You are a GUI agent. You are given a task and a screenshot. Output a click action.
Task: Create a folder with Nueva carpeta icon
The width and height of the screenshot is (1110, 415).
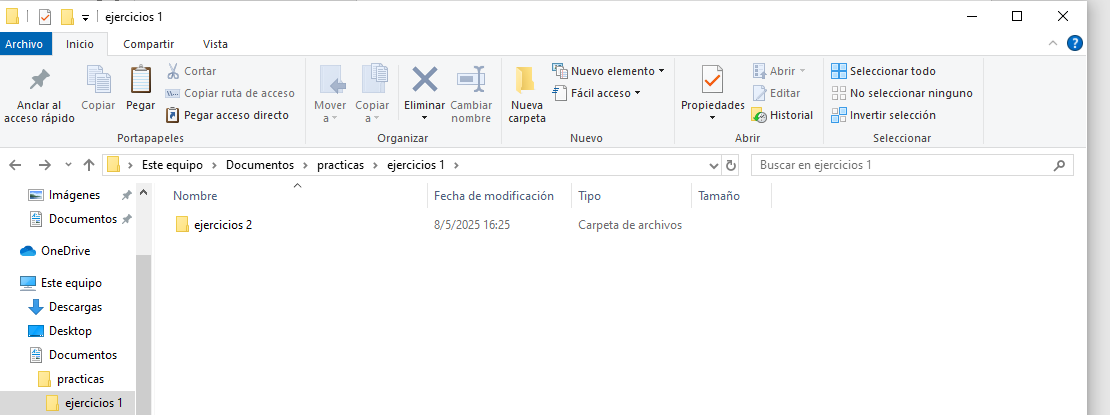pos(526,82)
